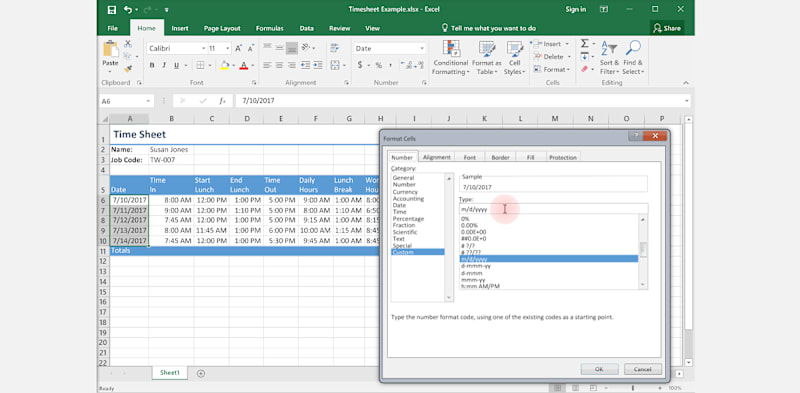Open the font size dropdown
The image size is (800, 393).
click(x=227, y=48)
